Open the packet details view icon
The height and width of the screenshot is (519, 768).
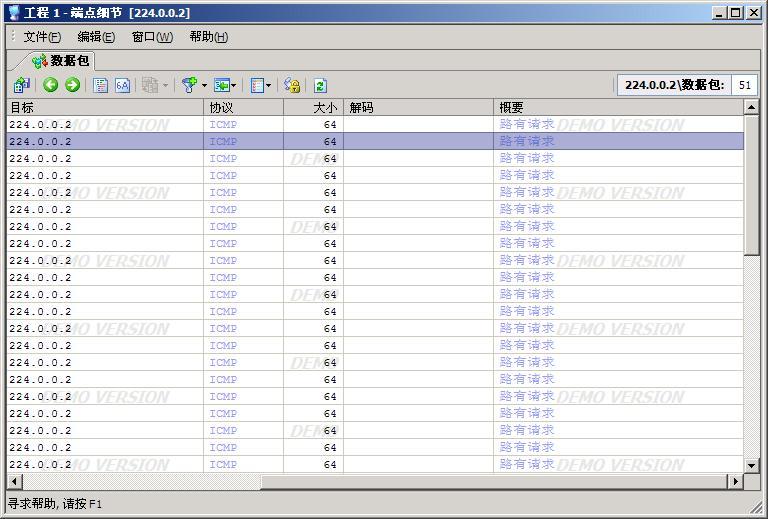(101, 86)
